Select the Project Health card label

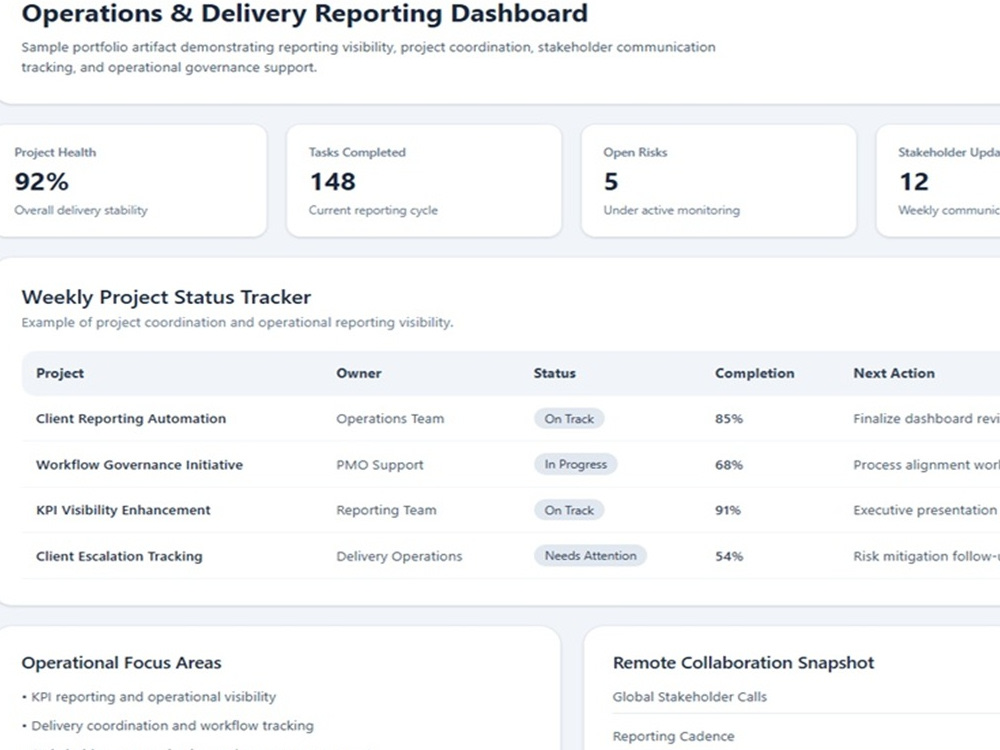pos(55,152)
